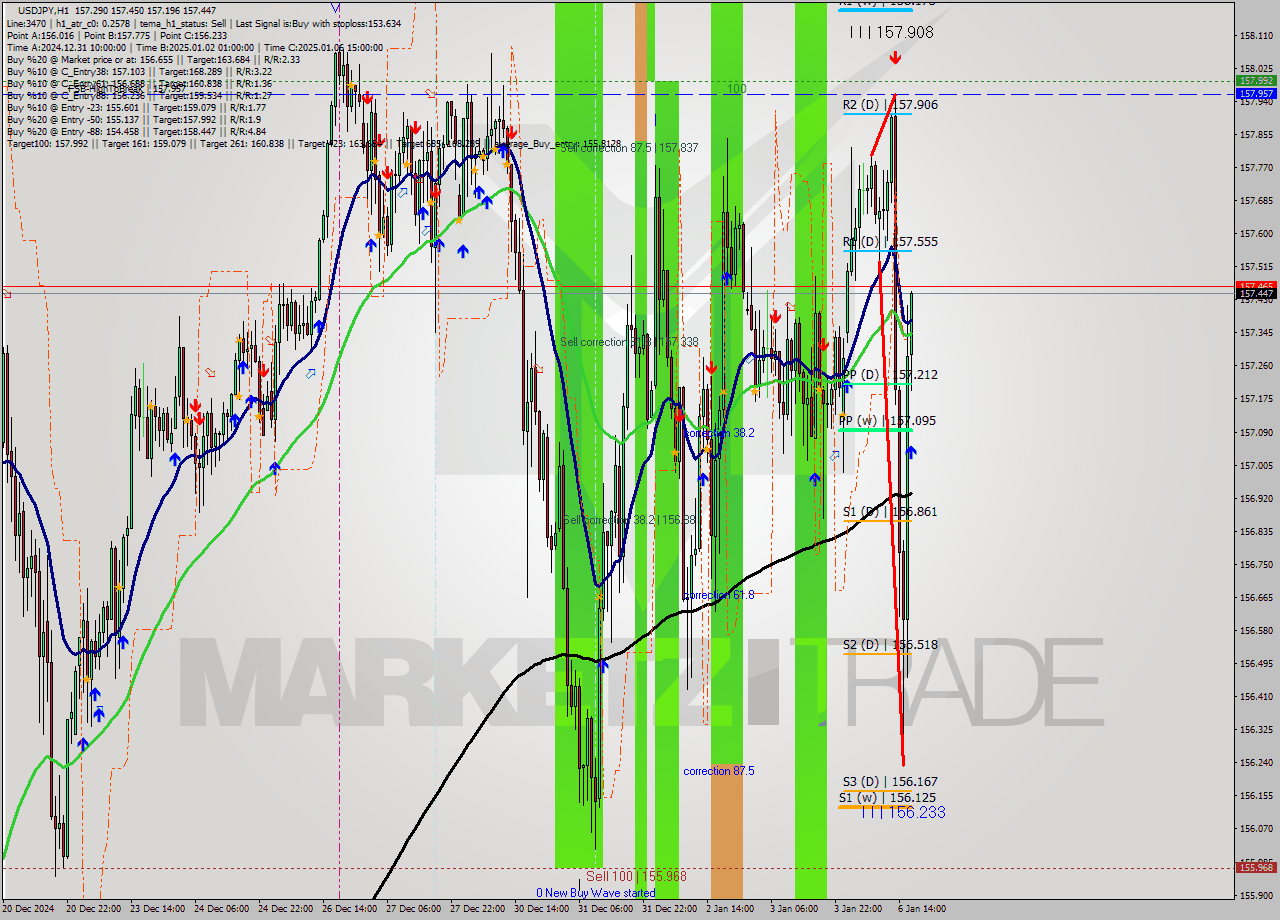The height and width of the screenshot is (920, 1280).
Task: Click 158.110 on the price scale
Action: [1256, 35]
